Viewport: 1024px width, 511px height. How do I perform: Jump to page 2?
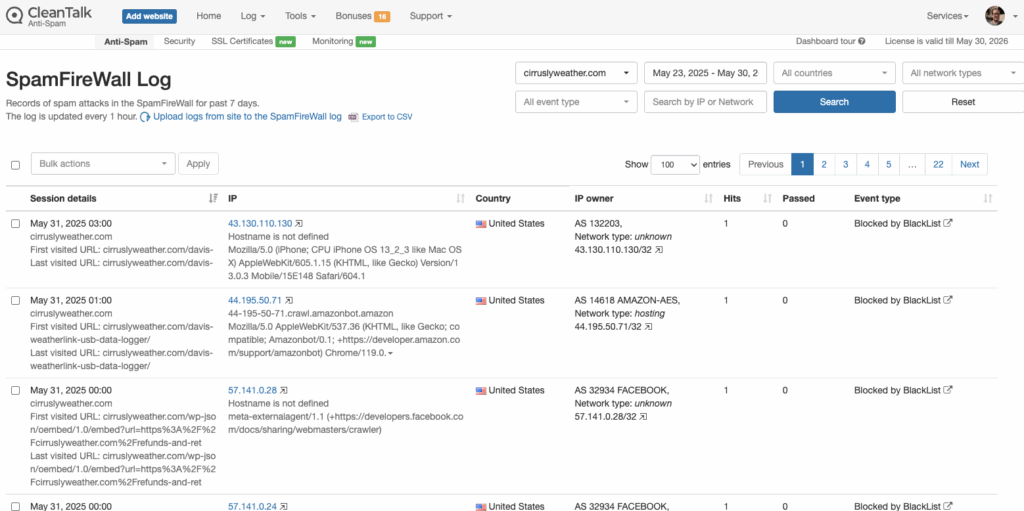pyautogui.click(x=824, y=164)
